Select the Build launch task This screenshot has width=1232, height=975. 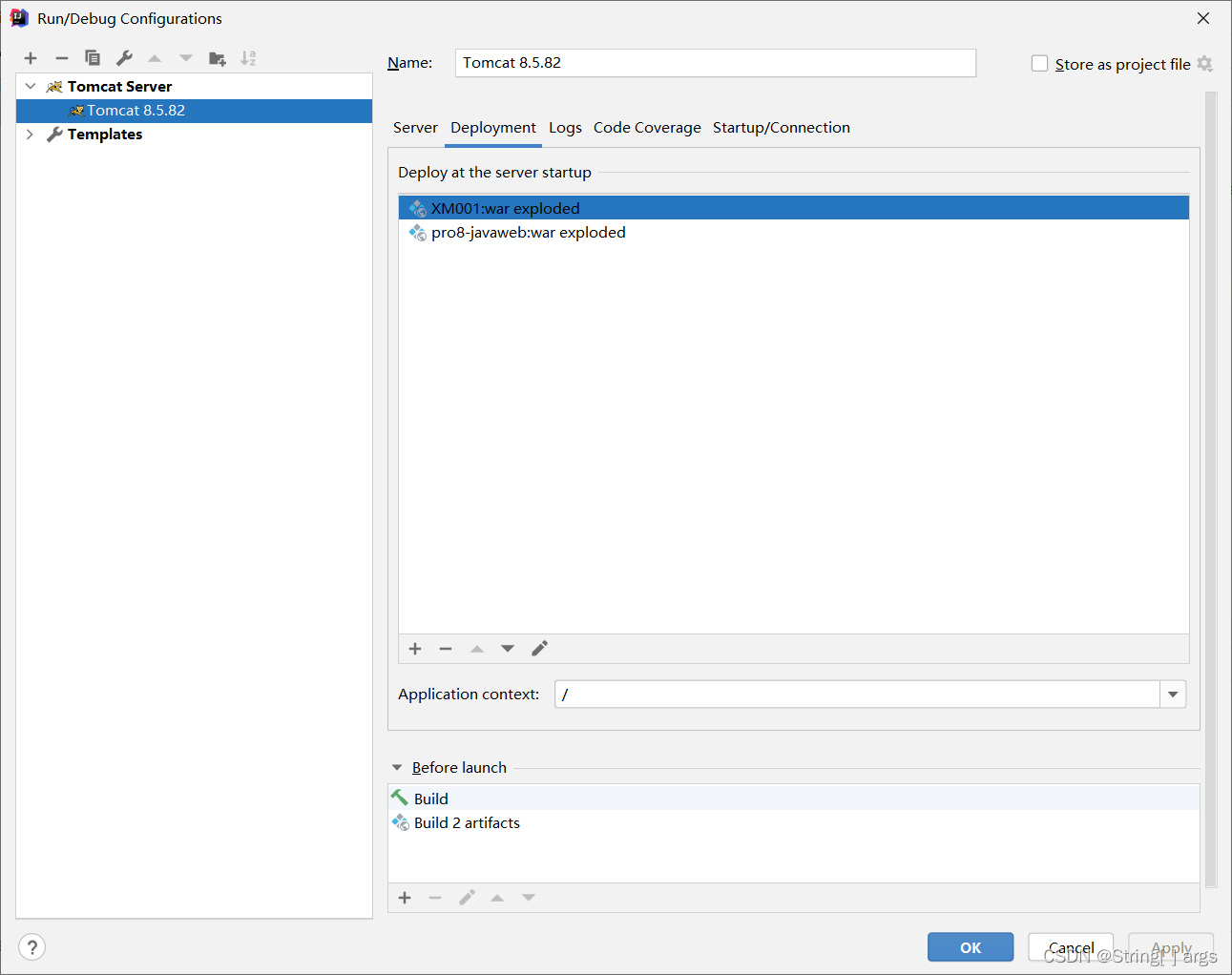coord(794,799)
